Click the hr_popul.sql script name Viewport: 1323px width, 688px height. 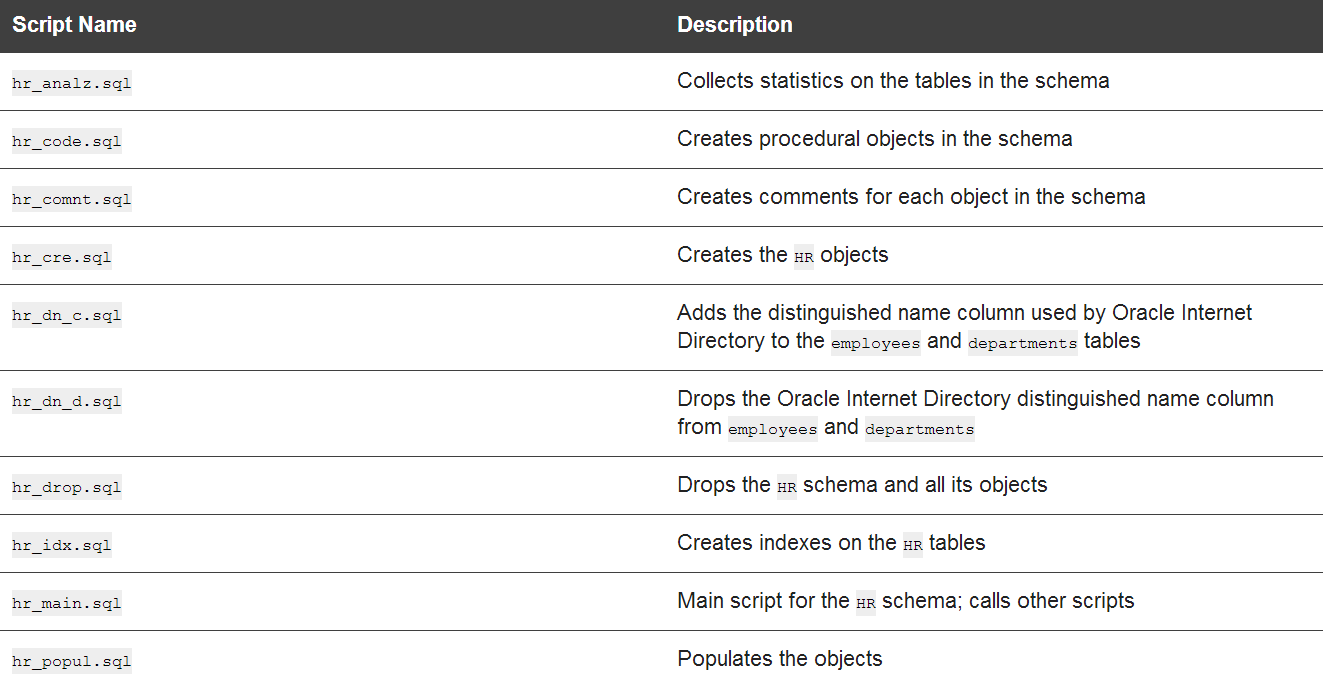point(71,661)
